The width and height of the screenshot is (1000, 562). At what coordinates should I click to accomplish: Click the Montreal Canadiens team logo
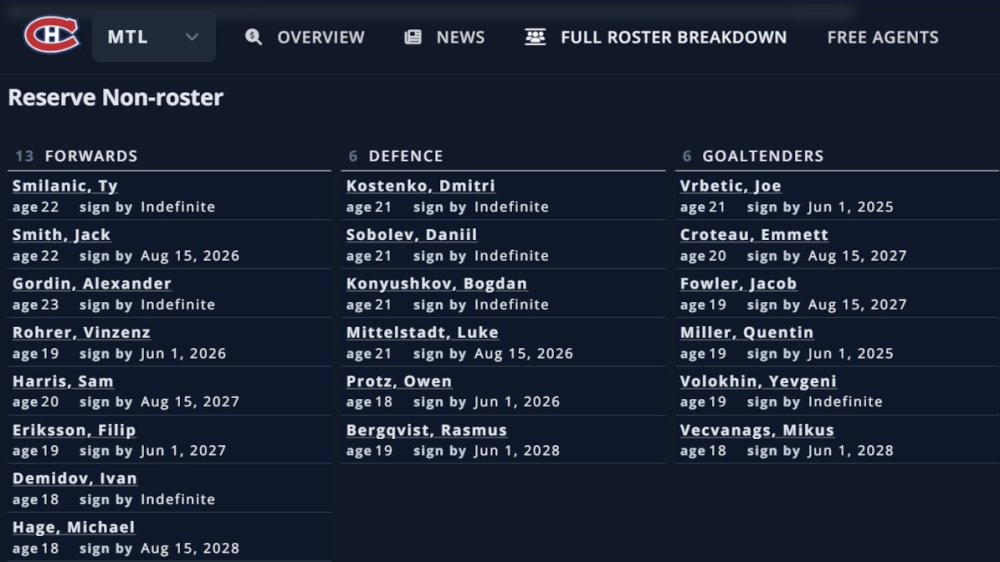(x=52, y=34)
